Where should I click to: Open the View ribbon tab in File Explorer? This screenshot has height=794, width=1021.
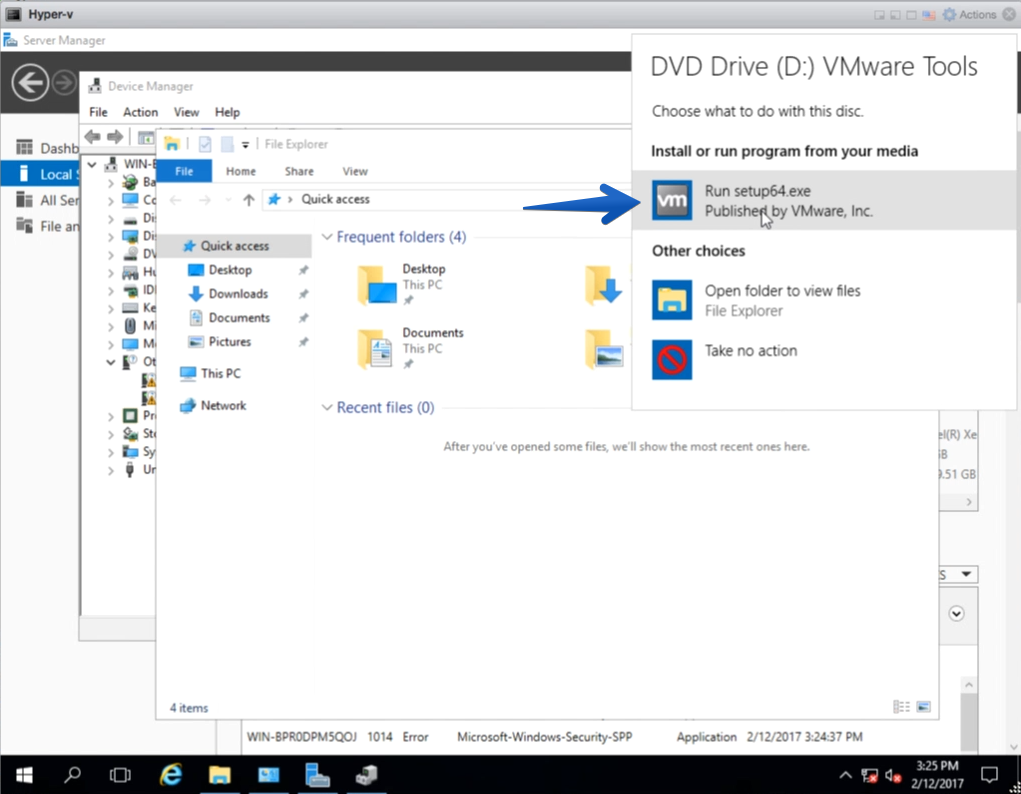355,171
